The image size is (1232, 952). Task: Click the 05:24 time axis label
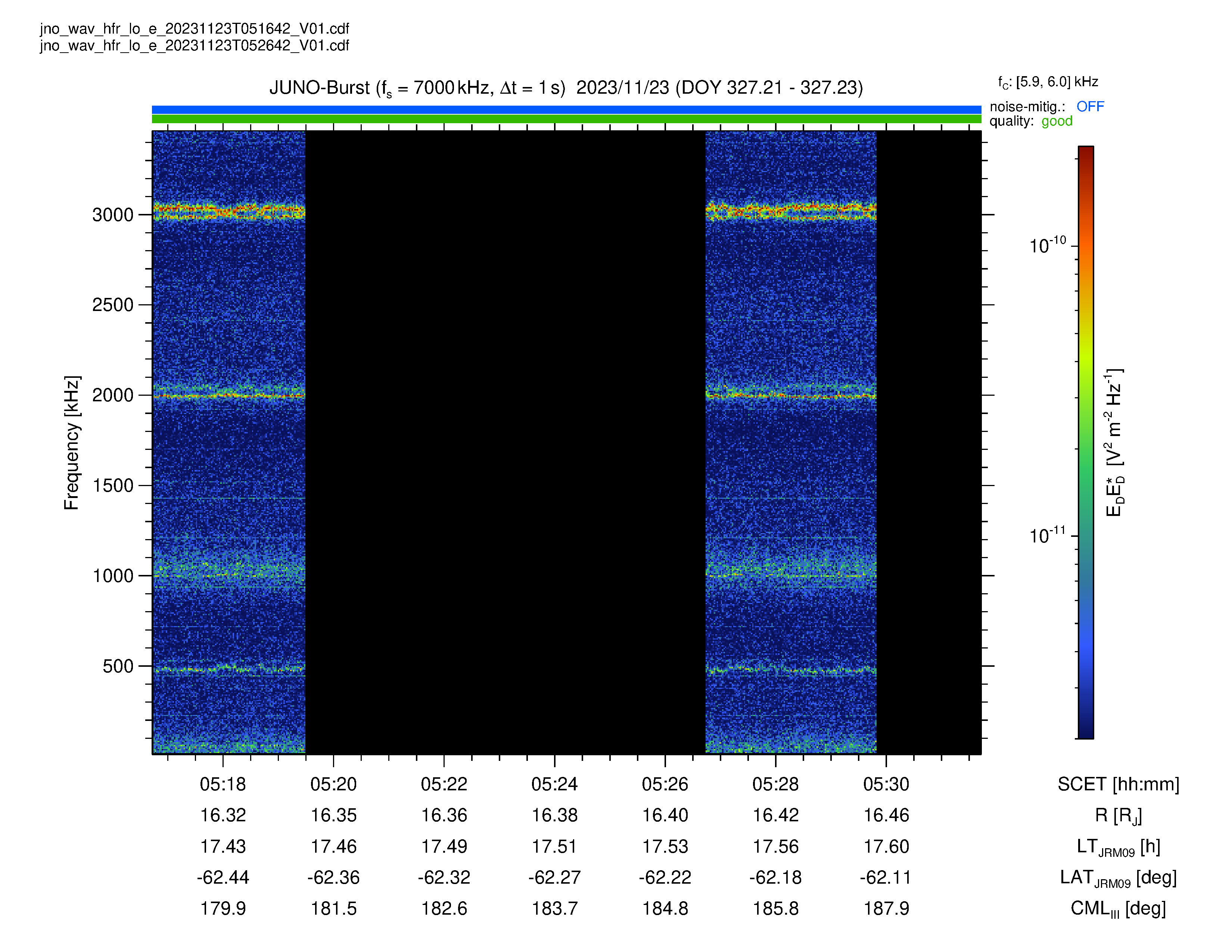(554, 784)
